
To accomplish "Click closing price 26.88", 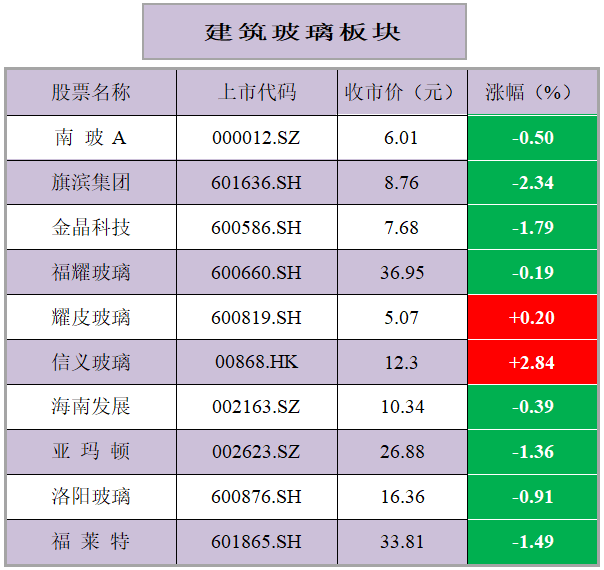I will [402, 452].
